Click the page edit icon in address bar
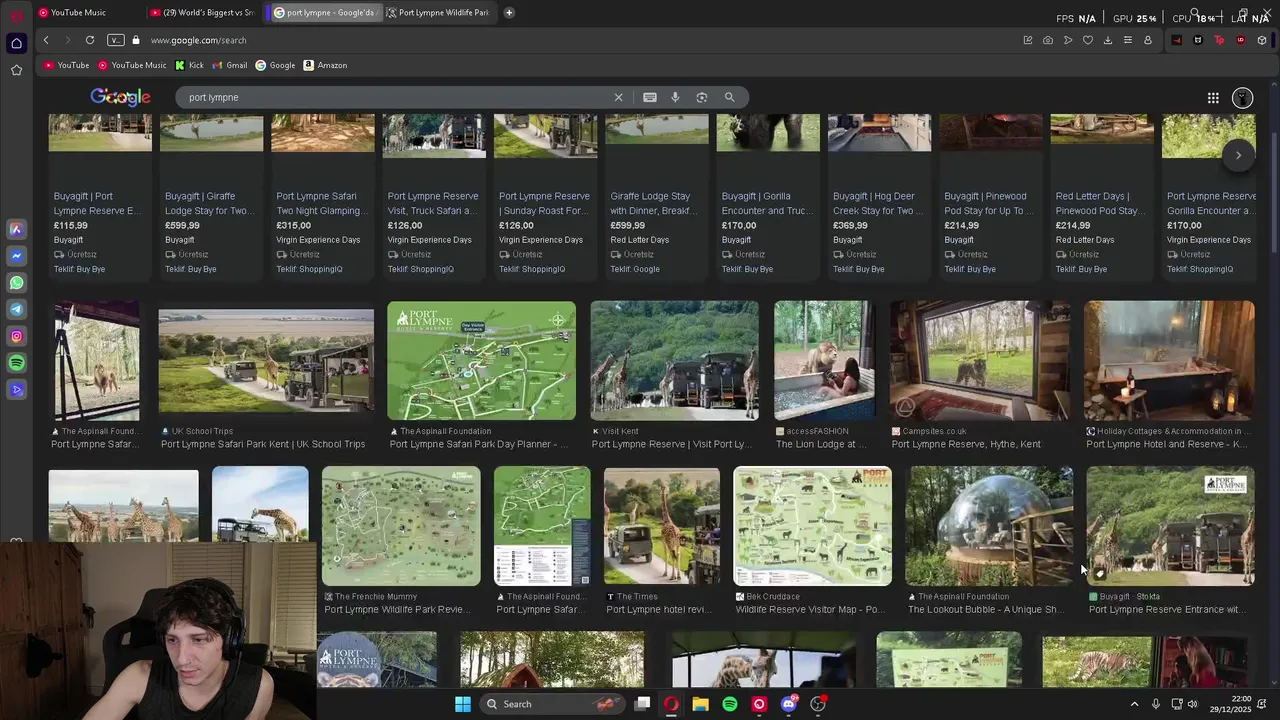This screenshot has height=720, width=1280. coord(1027,40)
